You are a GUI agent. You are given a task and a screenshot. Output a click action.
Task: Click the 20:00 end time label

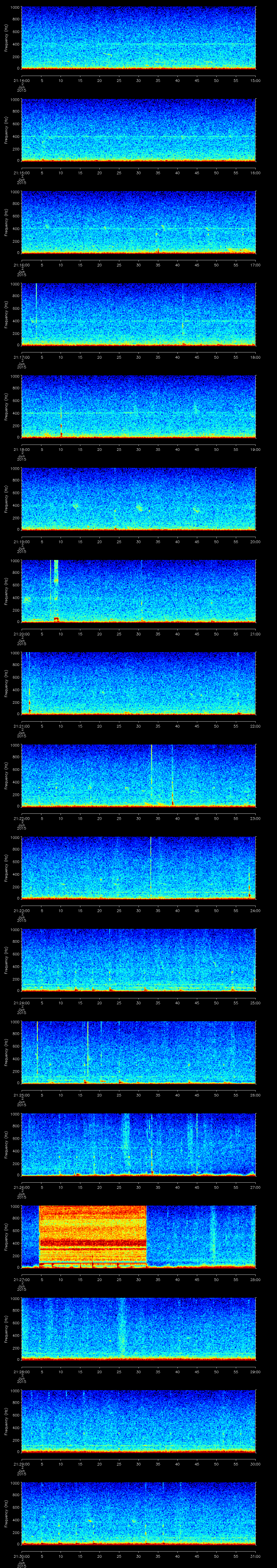point(255,542)
